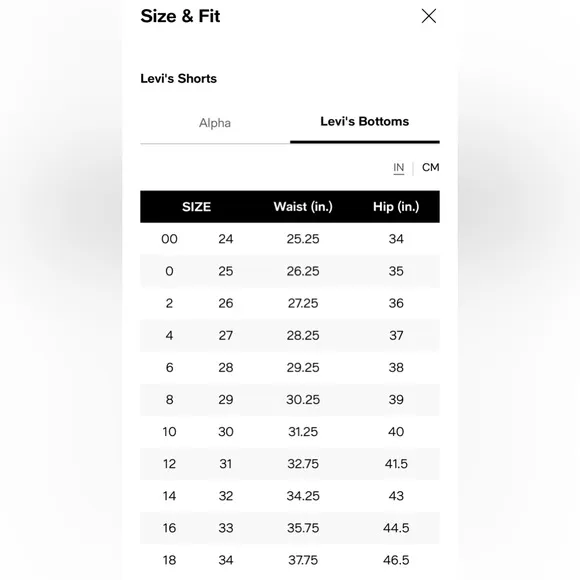
Task: Select the size 00 row
Action: [290, 239]
